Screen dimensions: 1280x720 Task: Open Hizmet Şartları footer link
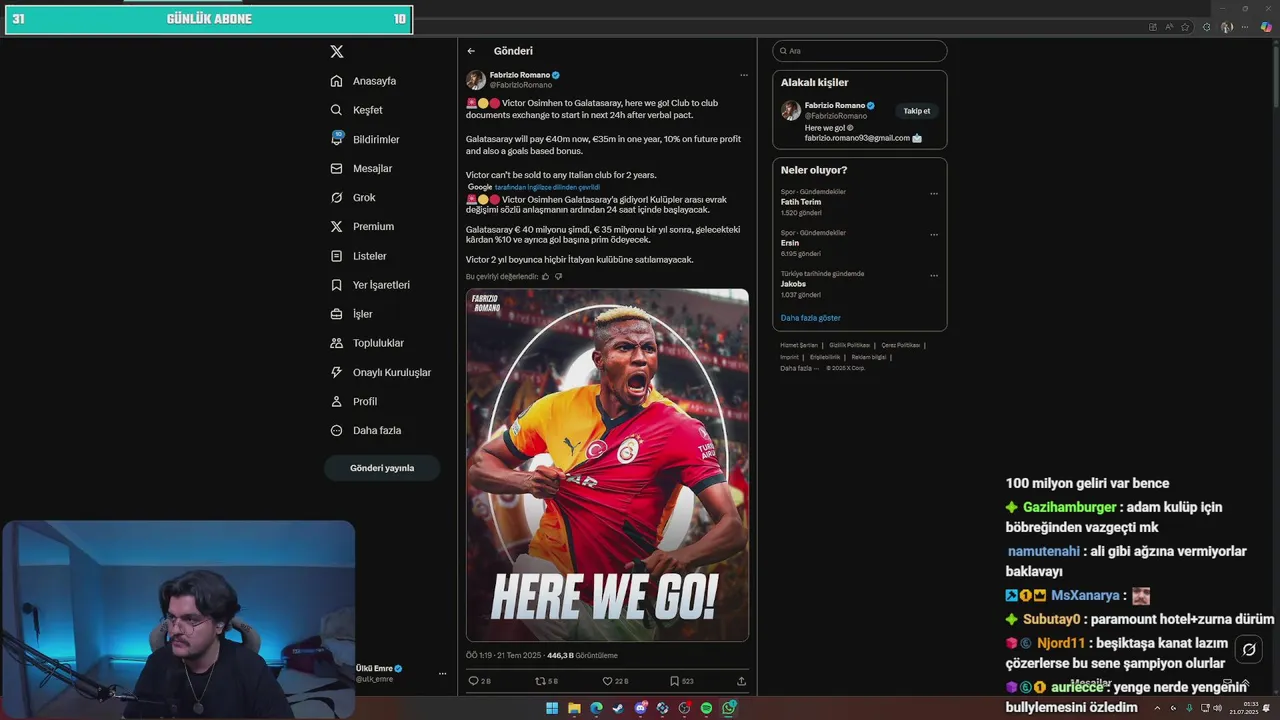point(799,345)
